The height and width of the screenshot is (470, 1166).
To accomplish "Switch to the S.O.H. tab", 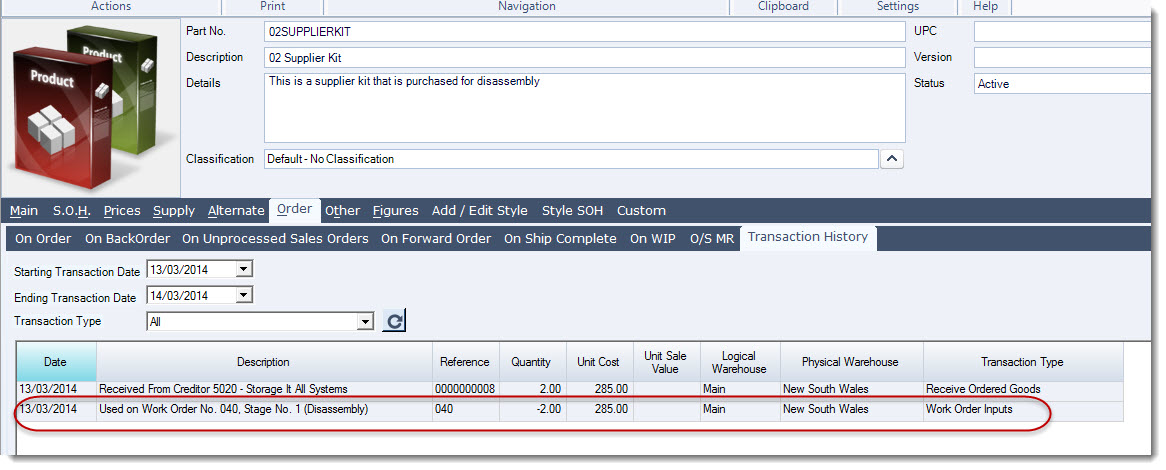I will pos(71,210).
